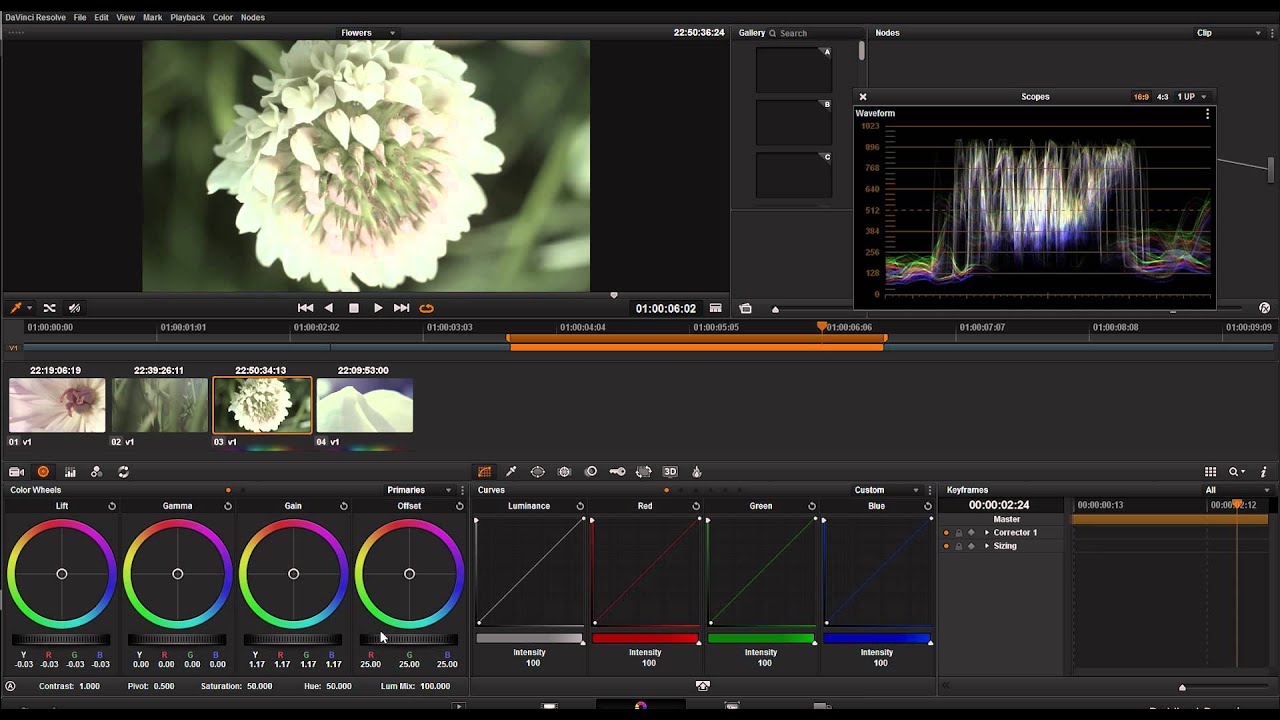Open the Playback menu
This screenshot has height=720, width=1280.
pos(187,17)
